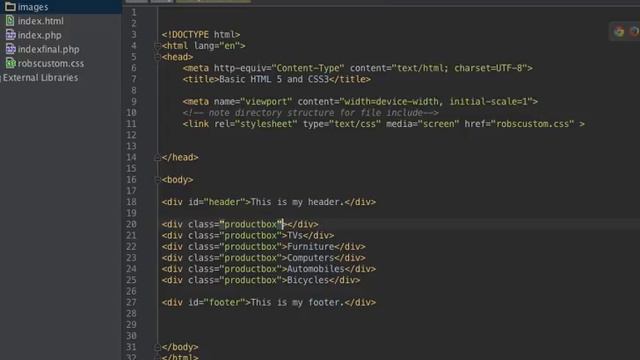The height and width of the screenshot is (360, 640).
Task: Click the empty productbox div line
Action: (240, 224)
